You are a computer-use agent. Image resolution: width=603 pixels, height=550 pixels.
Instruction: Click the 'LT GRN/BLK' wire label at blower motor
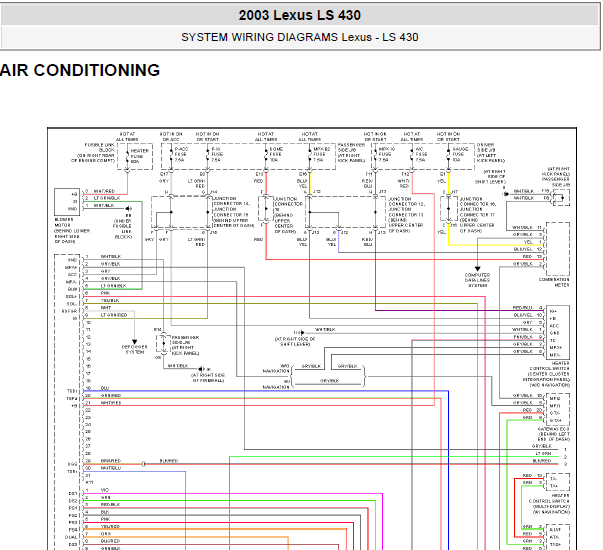(108, 198)
